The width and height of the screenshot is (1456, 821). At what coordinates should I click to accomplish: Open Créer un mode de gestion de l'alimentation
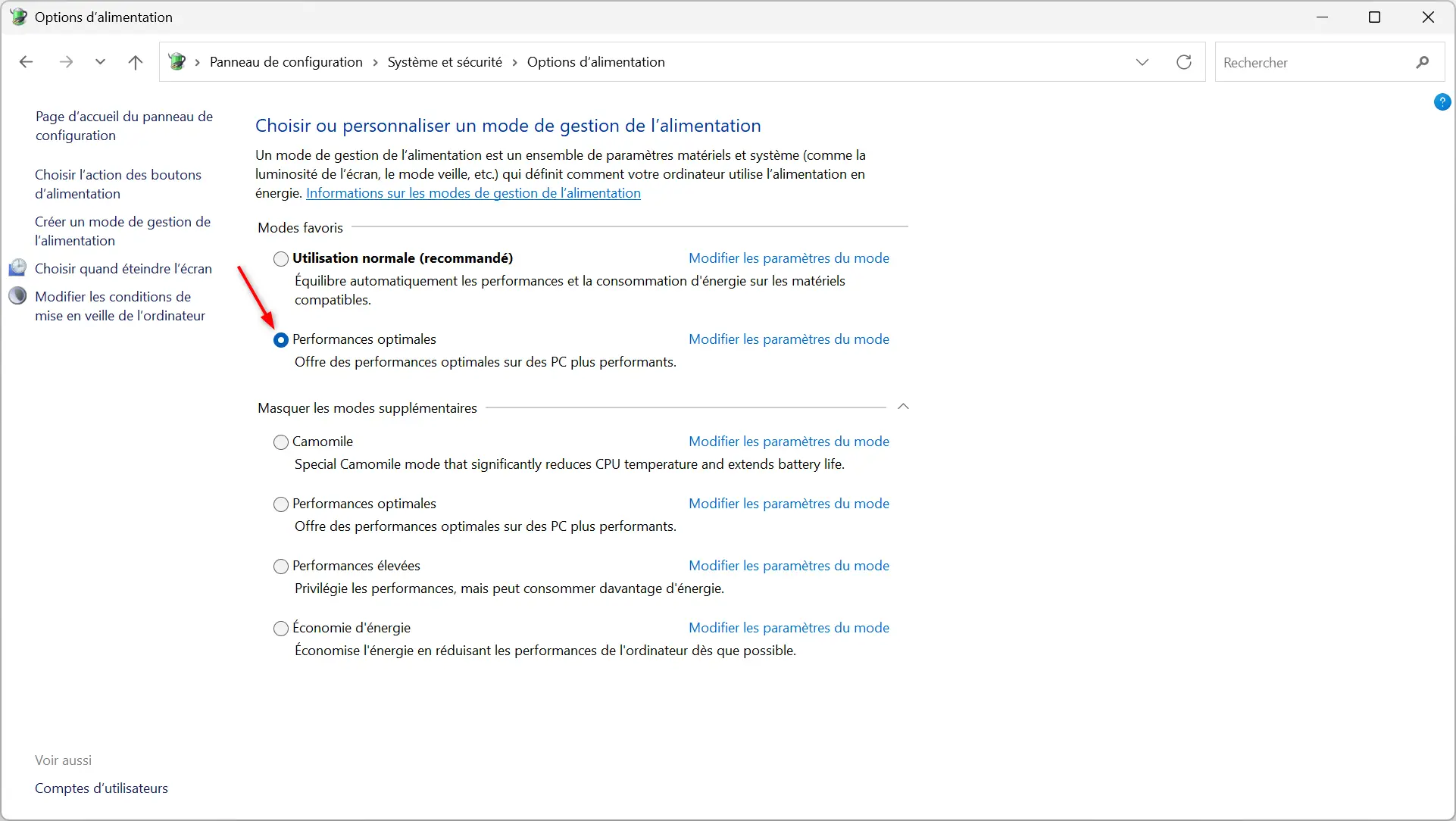click(x=123, y=231)
